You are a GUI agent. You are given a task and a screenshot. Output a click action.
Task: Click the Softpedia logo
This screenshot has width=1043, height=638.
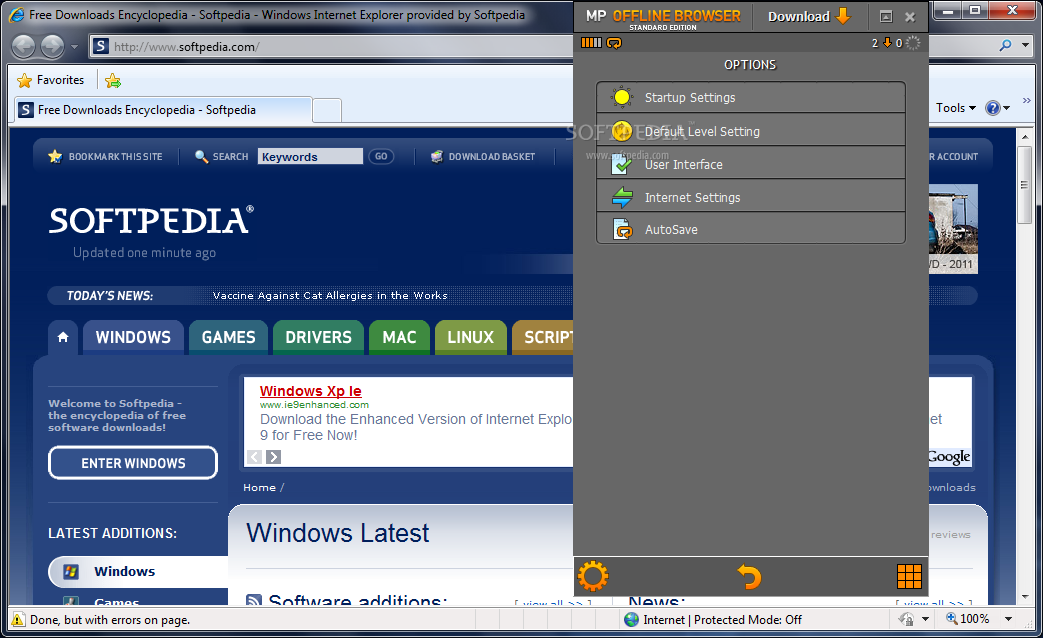pyautogui.click(x=151, y=220)
